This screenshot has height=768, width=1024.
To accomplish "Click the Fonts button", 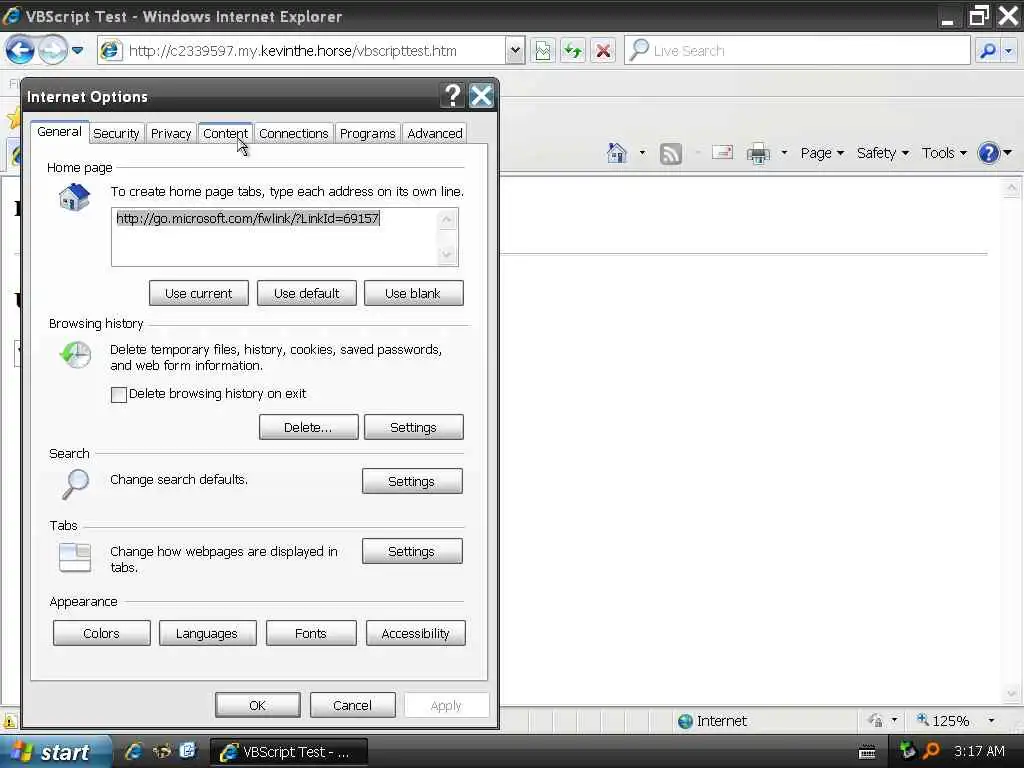I will tap(311, 633).
